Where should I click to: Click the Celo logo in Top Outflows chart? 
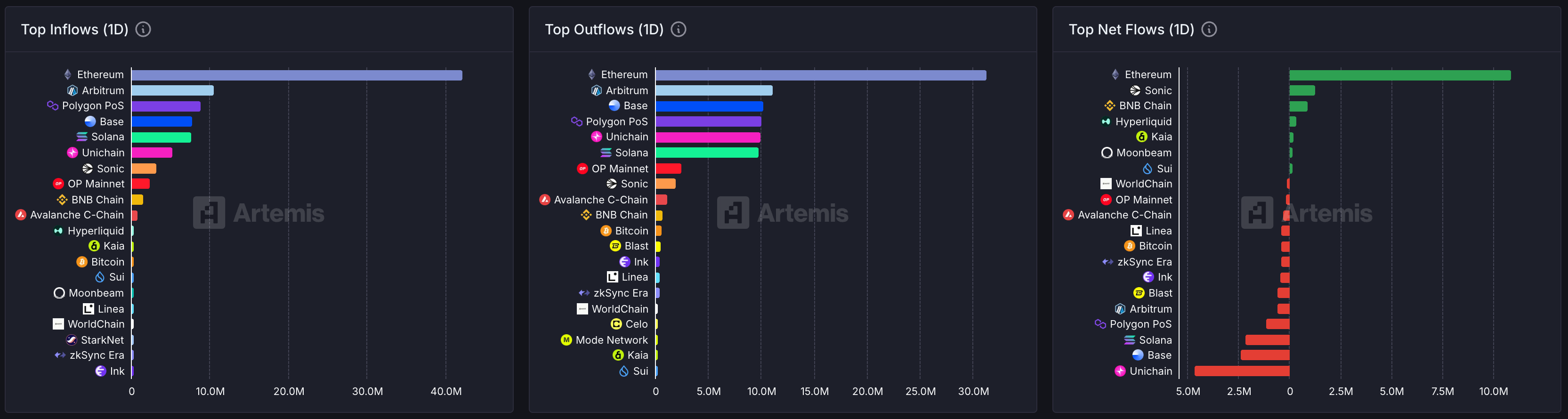616,324
